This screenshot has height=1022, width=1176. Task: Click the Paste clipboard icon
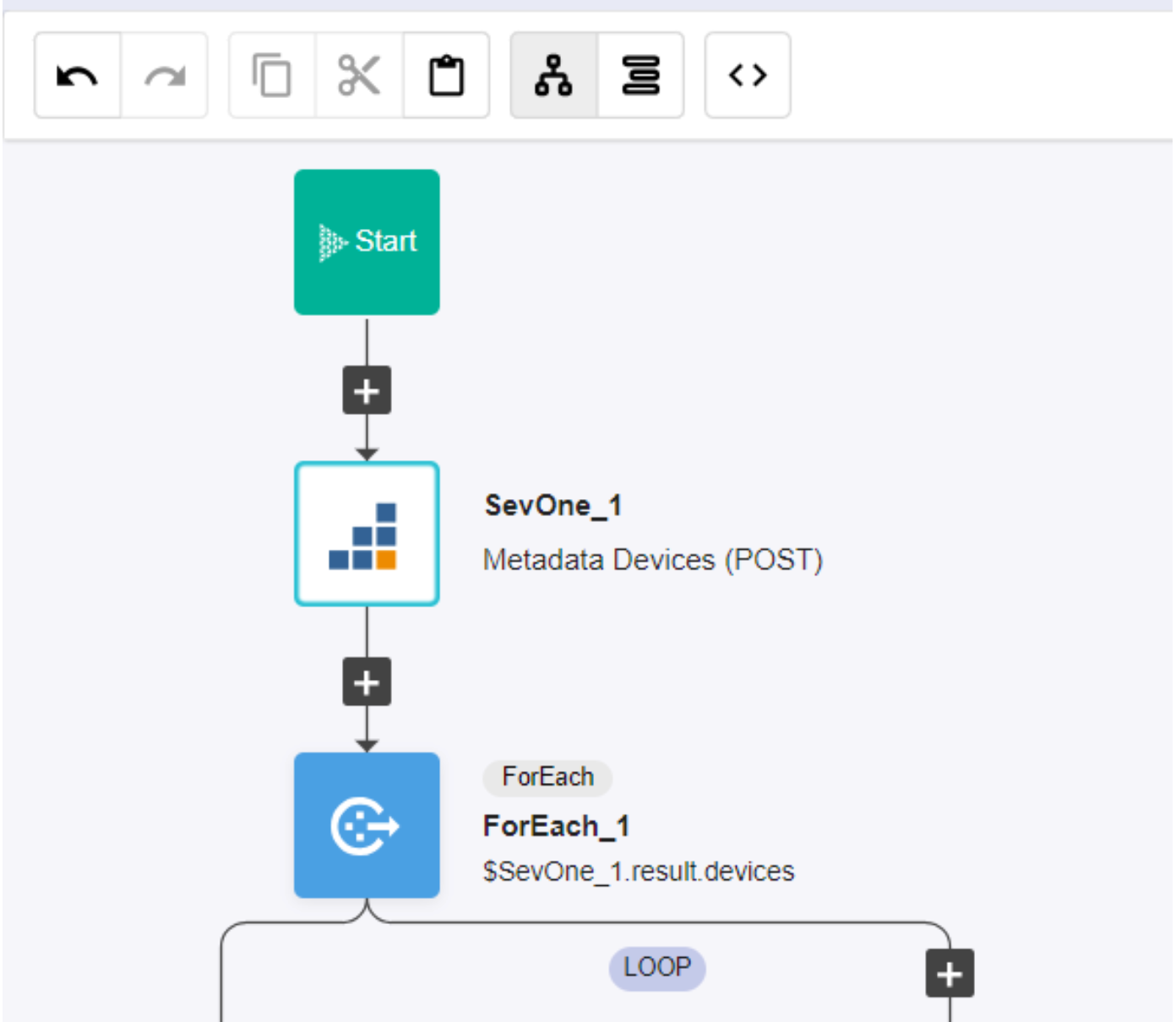pos(447,76)
